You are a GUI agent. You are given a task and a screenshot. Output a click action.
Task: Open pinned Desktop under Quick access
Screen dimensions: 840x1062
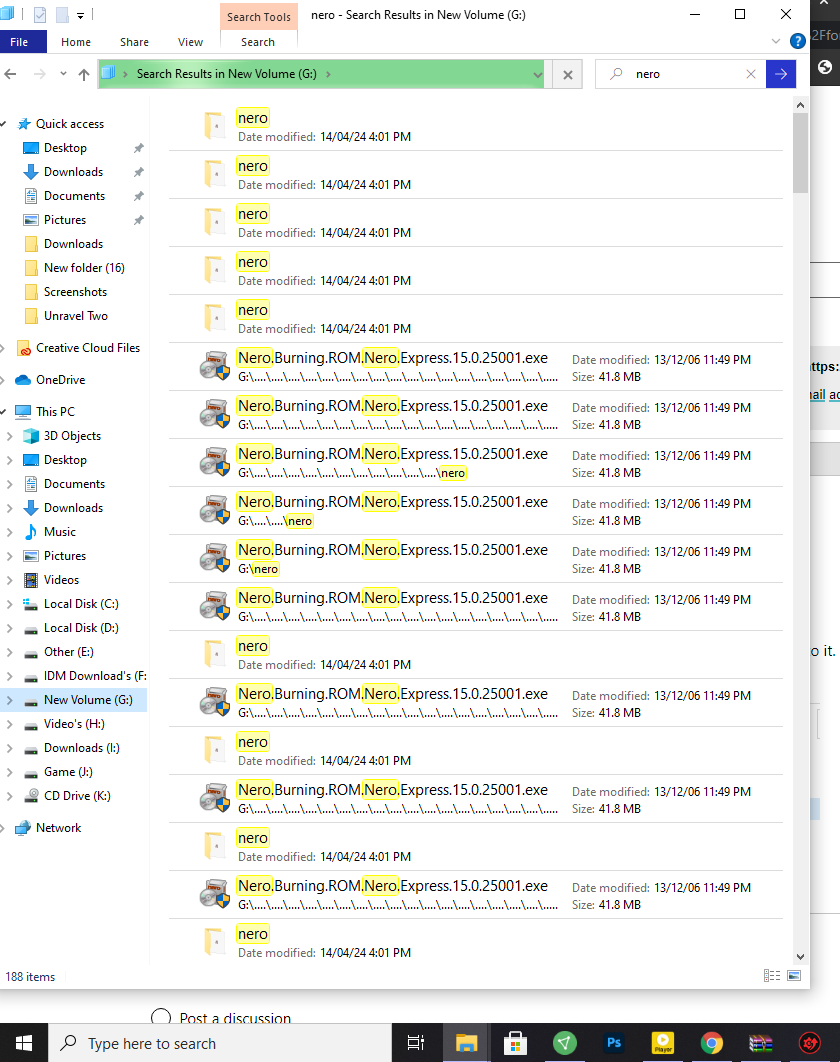tap(65, 148)
